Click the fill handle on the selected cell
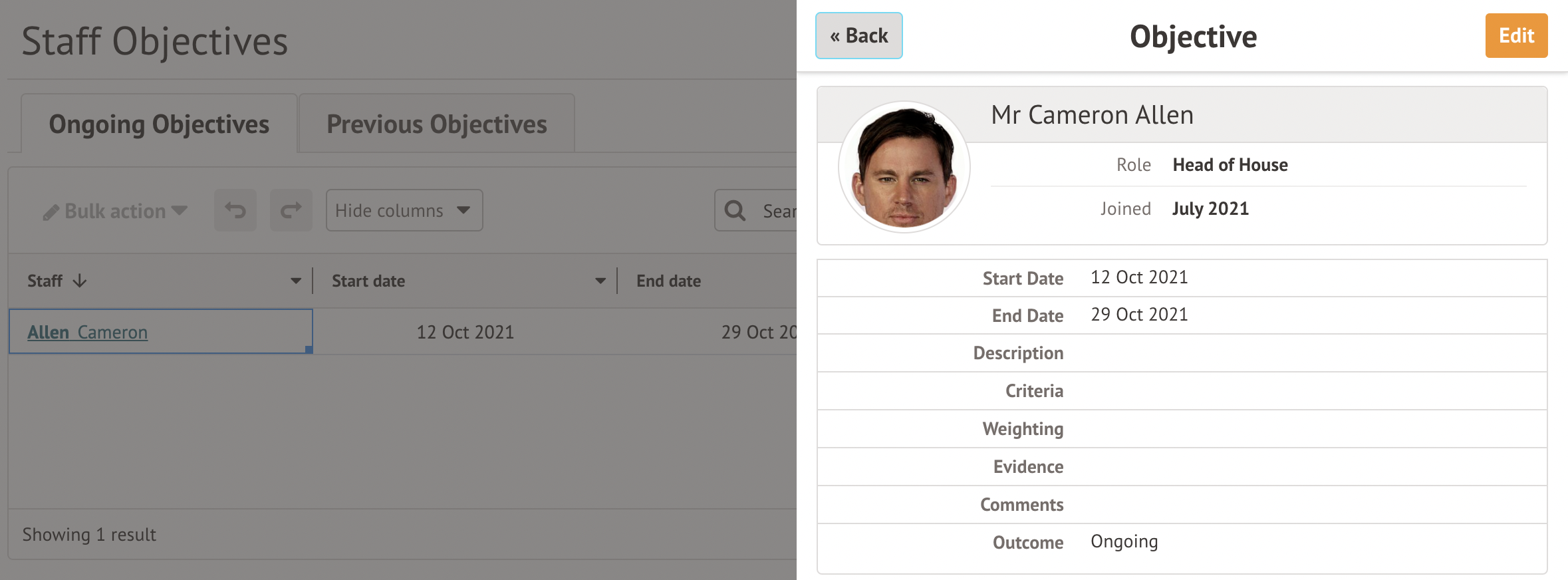 [x=309, y=349]
